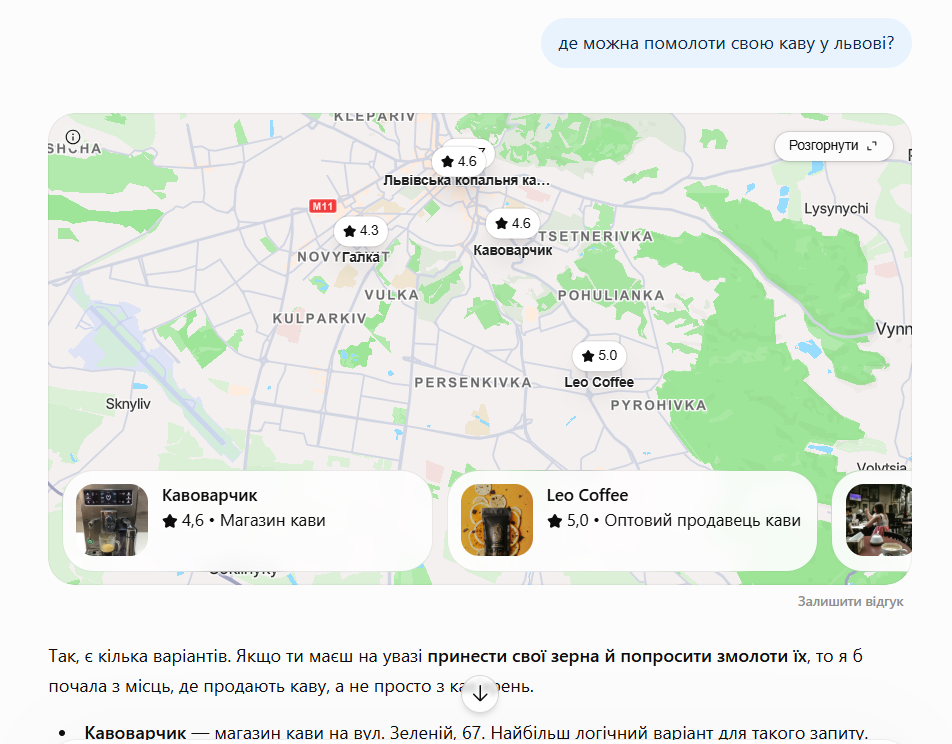The image size is (952, 744).
Task: Open the Leo Coffee place card
Action: coord(632,520)
